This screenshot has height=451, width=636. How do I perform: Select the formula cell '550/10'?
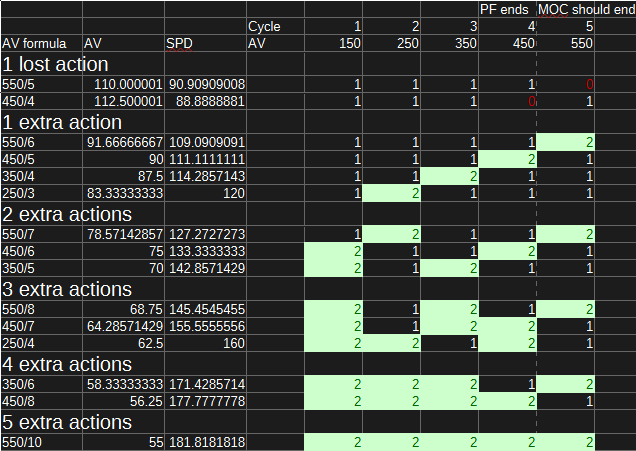point(41,442)
